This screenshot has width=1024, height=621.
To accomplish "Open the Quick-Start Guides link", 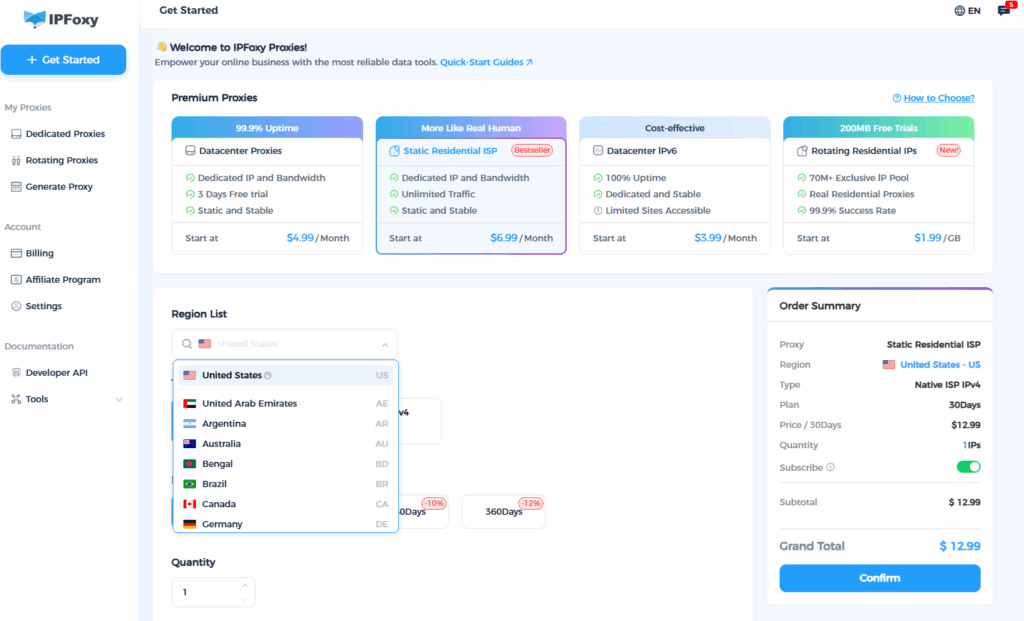I will [x=486, y=62].
